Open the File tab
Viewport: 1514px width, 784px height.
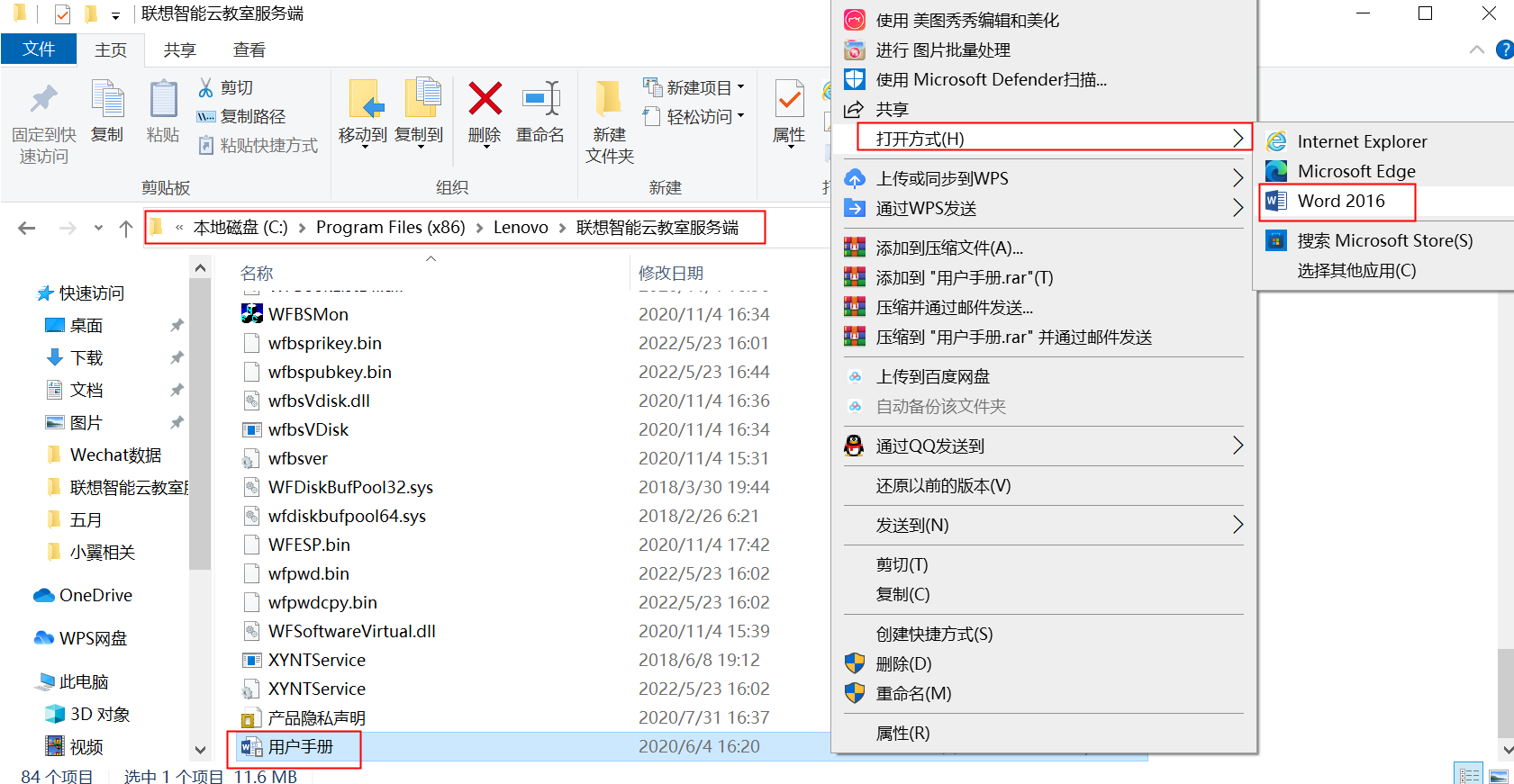(x=39, y=50)
